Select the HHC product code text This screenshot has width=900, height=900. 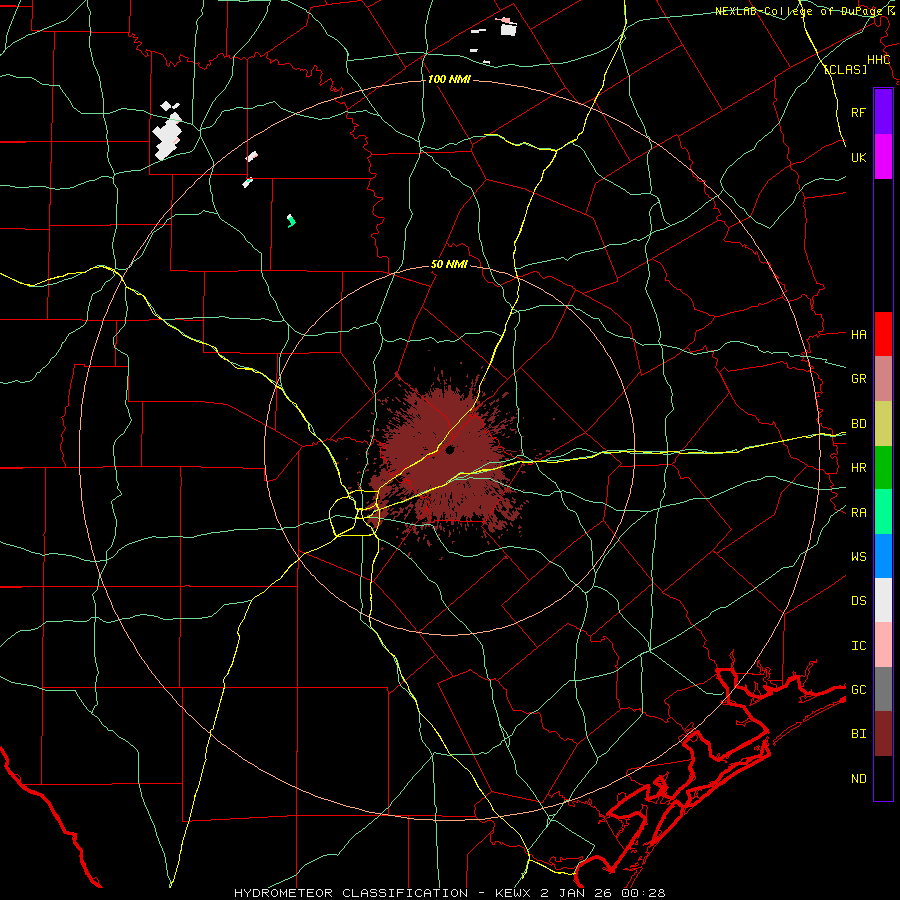879,60
